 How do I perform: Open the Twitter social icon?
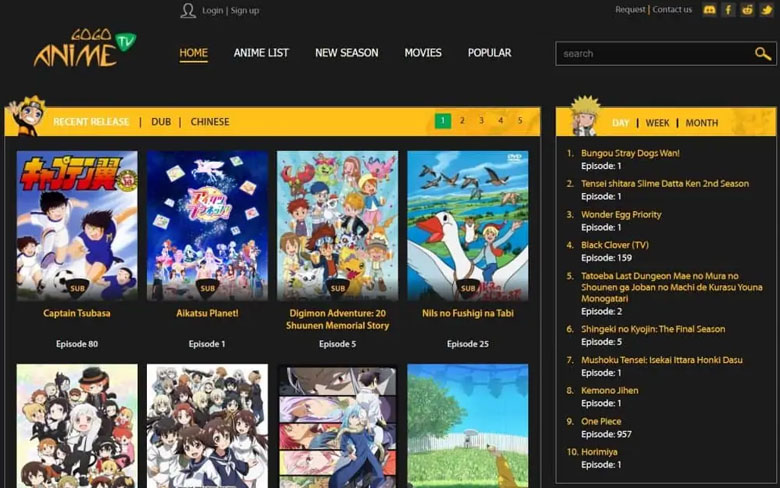coord(767,9)
